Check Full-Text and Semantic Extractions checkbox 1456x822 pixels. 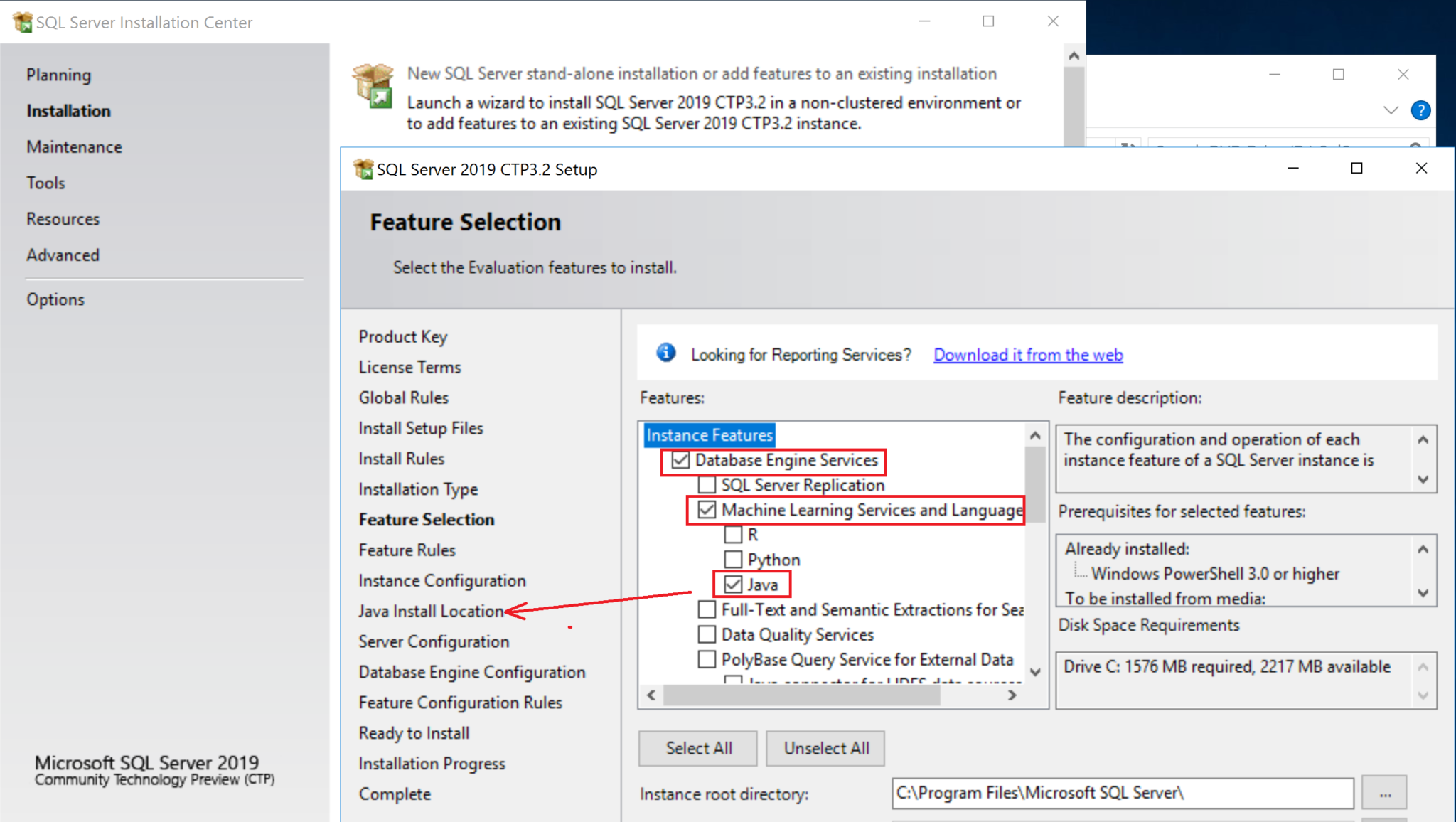tap(707, 609)
